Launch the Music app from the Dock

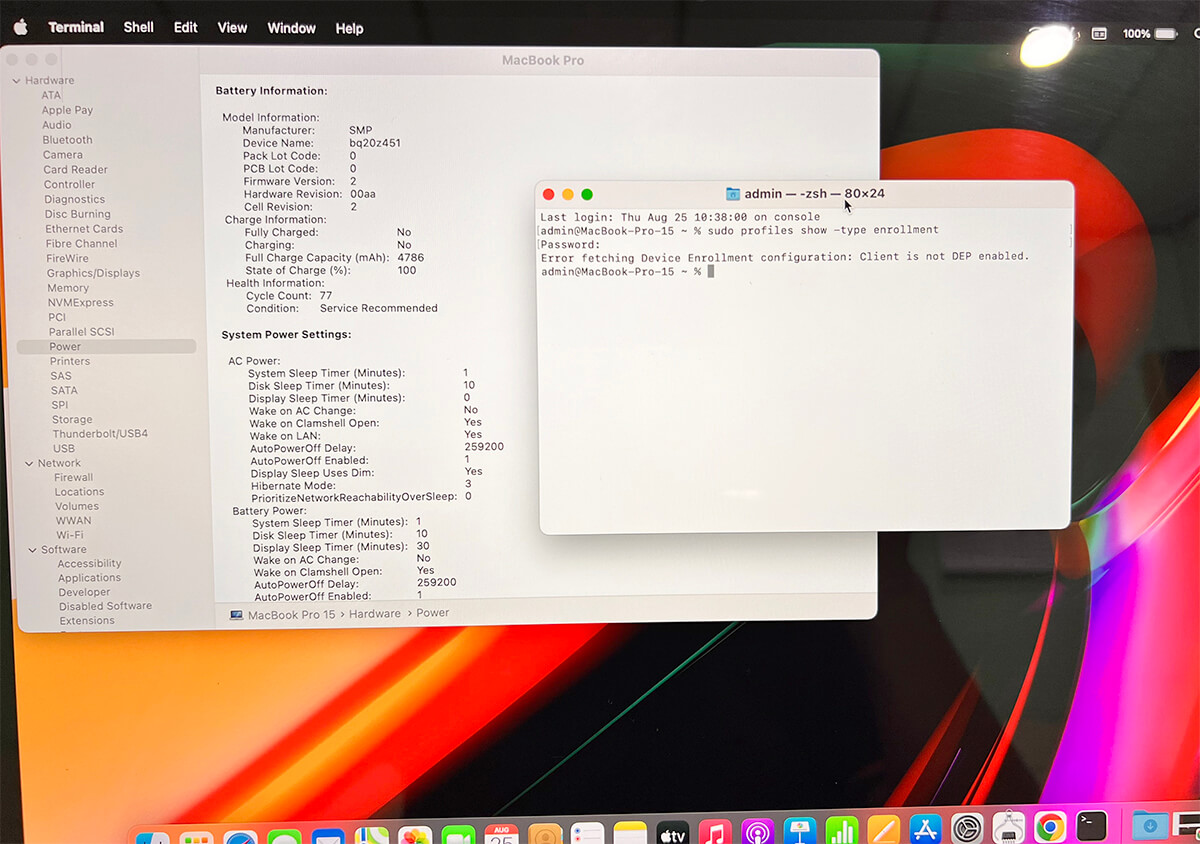pos(715,831)
